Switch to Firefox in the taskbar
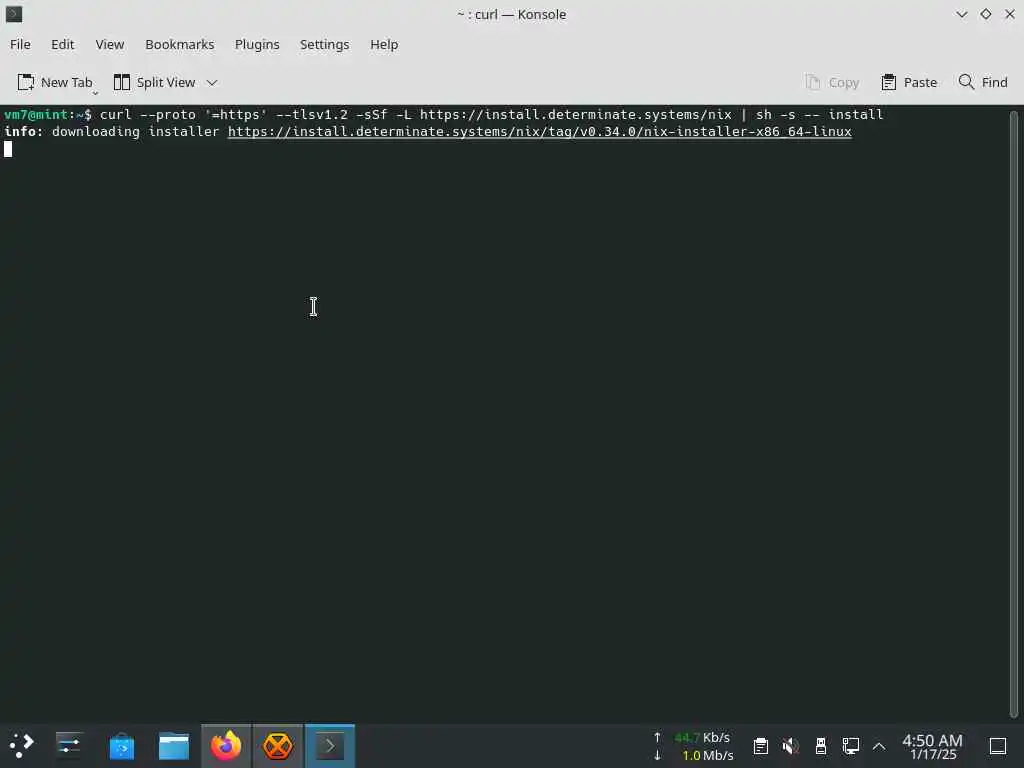 pos(226,746)
